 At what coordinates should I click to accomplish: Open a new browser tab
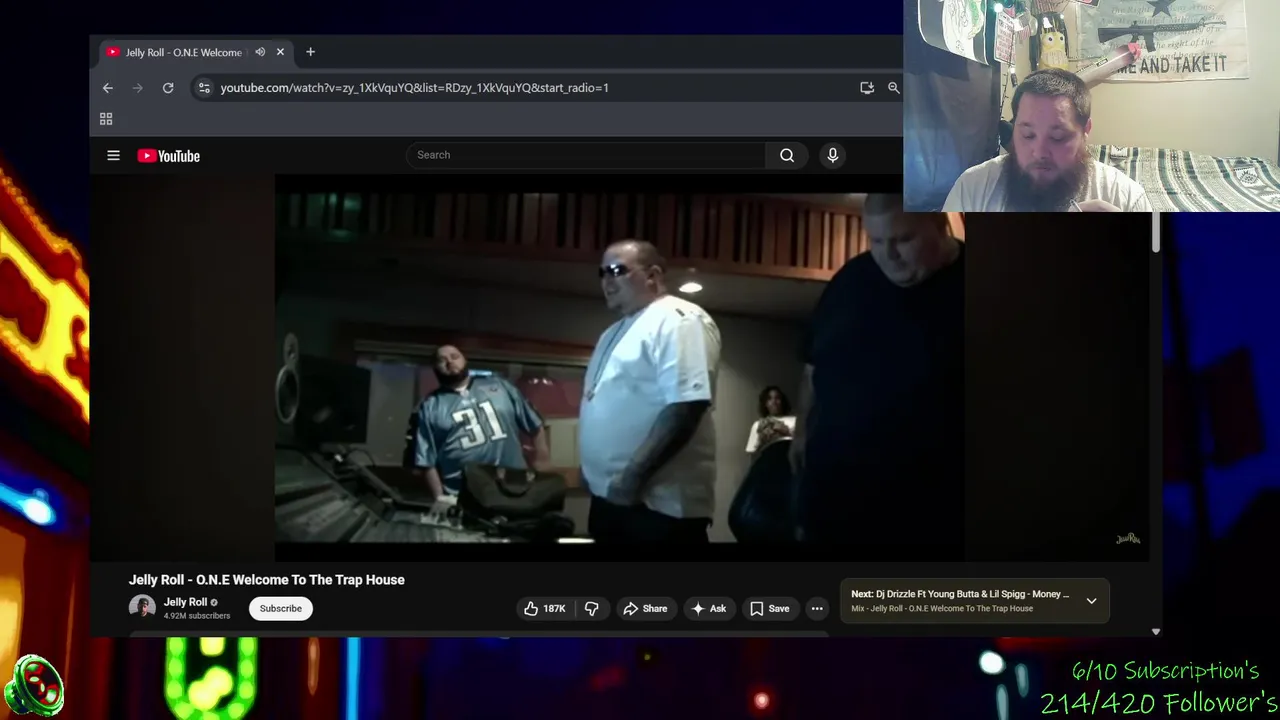coord(310,52)
